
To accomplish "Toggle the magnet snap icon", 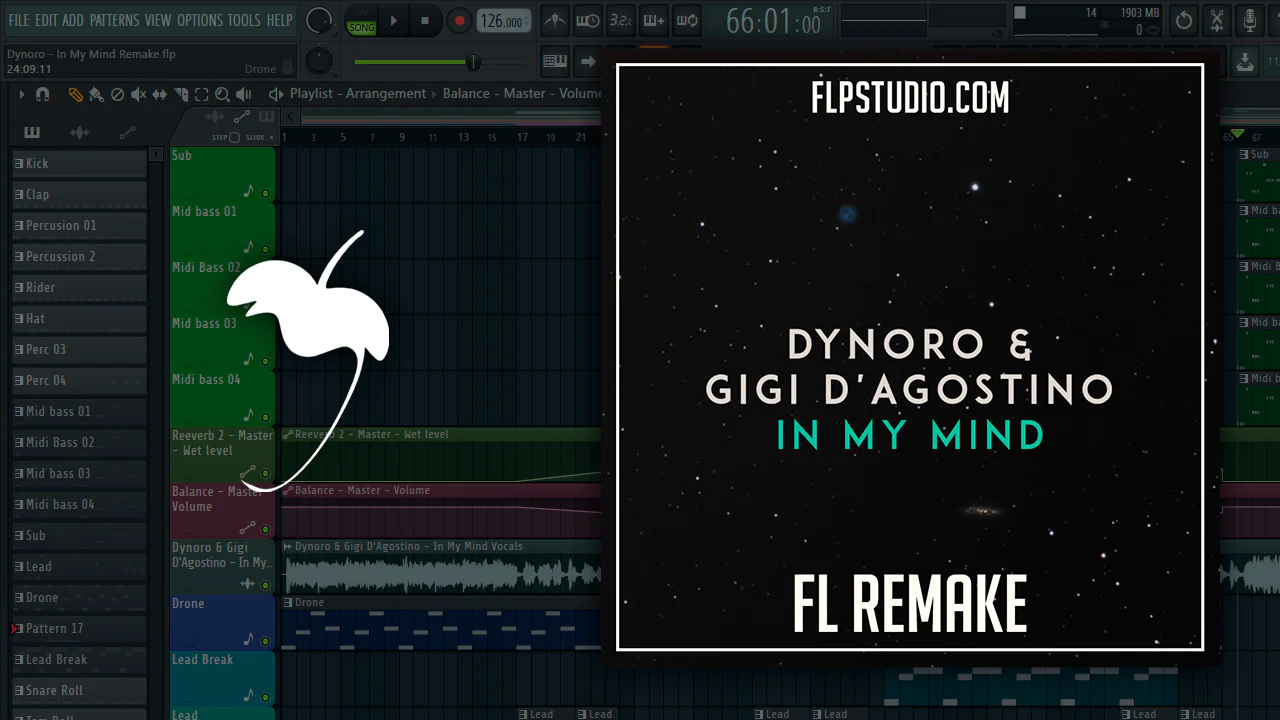I will (42, 94).
